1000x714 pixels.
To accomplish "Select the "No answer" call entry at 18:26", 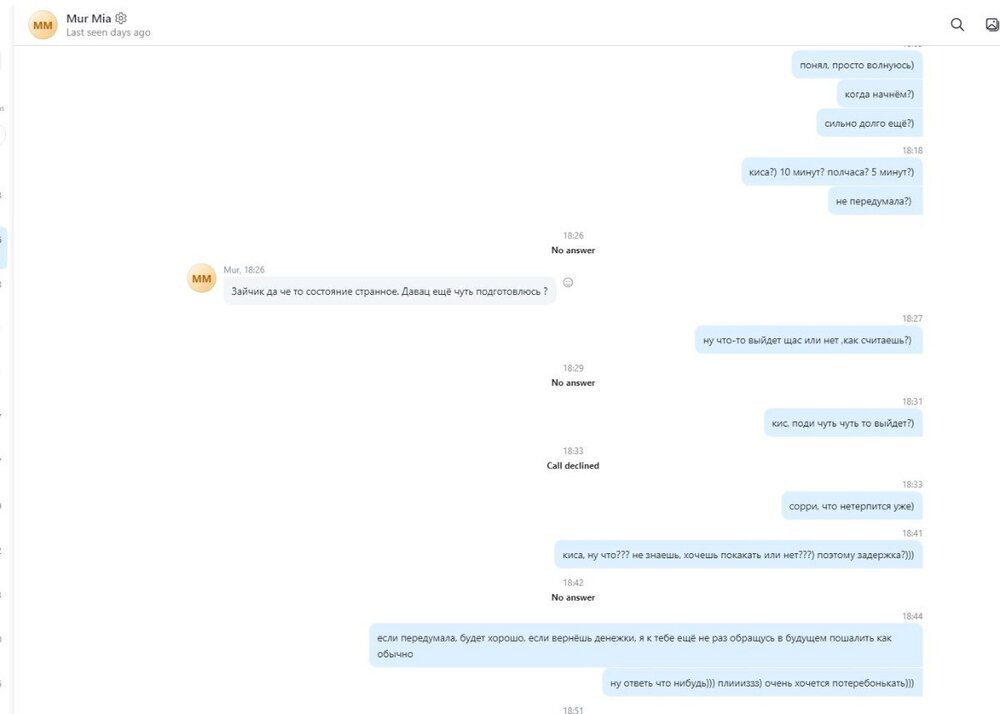I will pyautogui.click(x=573, y=250).
